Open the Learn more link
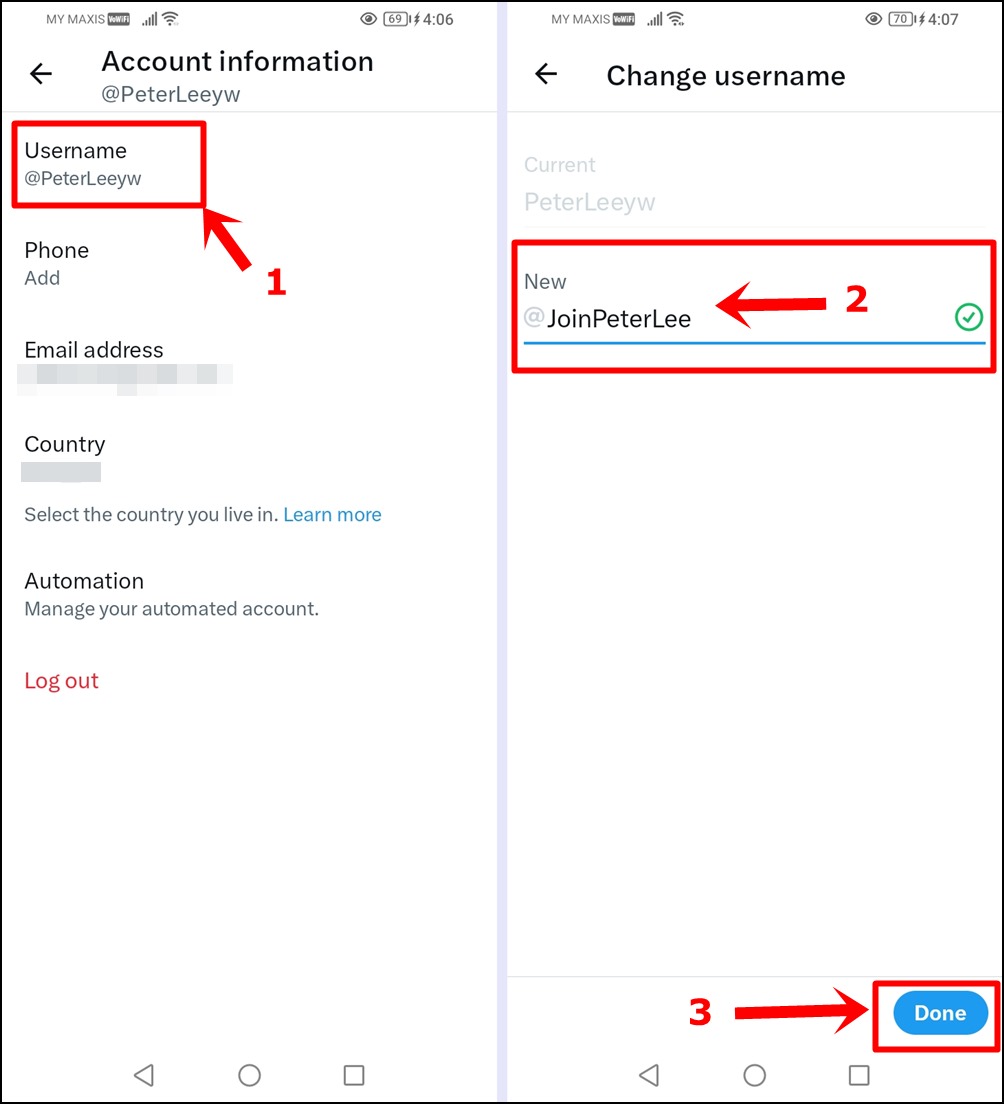Screen dimensions: 1004x1104 pyautogui.click(x=332, y=514)
